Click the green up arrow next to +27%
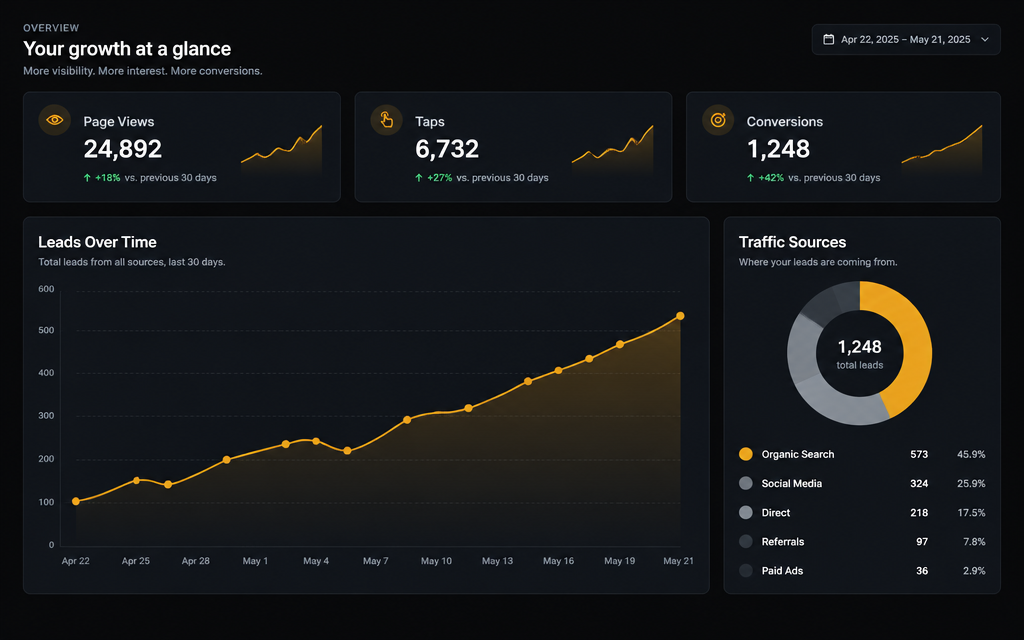Image resolution: width=1024 pixels, height=640 pixels. pyautogui.click(x=419, y=178)
